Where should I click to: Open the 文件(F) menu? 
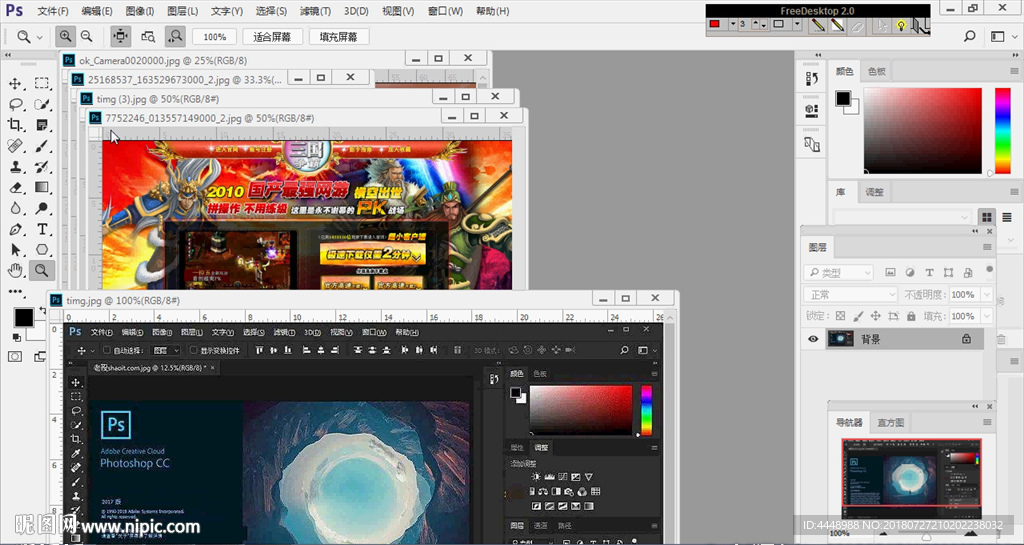pos(53,11)
